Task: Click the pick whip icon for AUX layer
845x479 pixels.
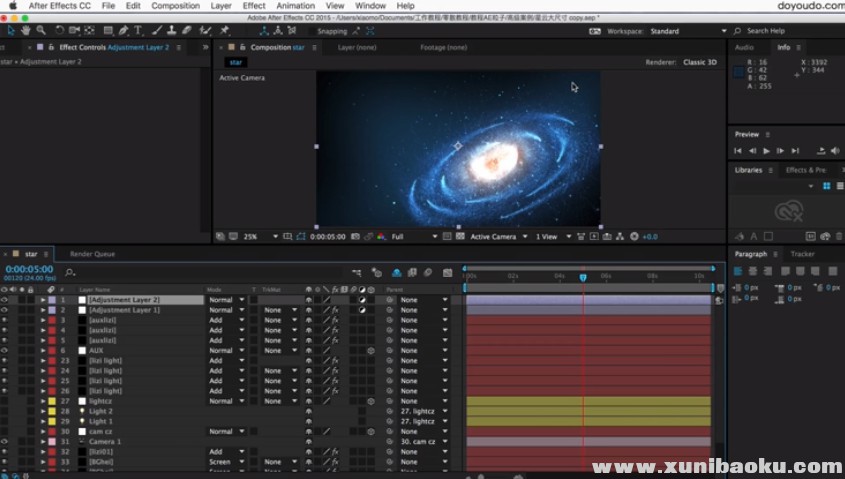Action: [389, 351]
